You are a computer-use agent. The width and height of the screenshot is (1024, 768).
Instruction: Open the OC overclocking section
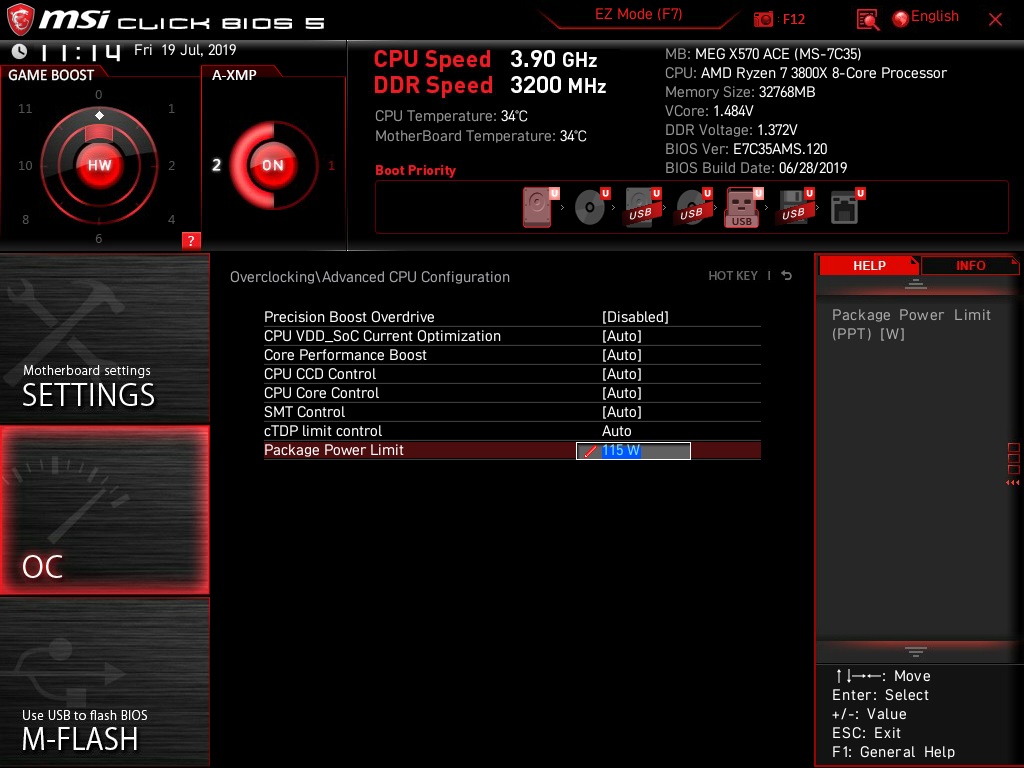point(104,510)
